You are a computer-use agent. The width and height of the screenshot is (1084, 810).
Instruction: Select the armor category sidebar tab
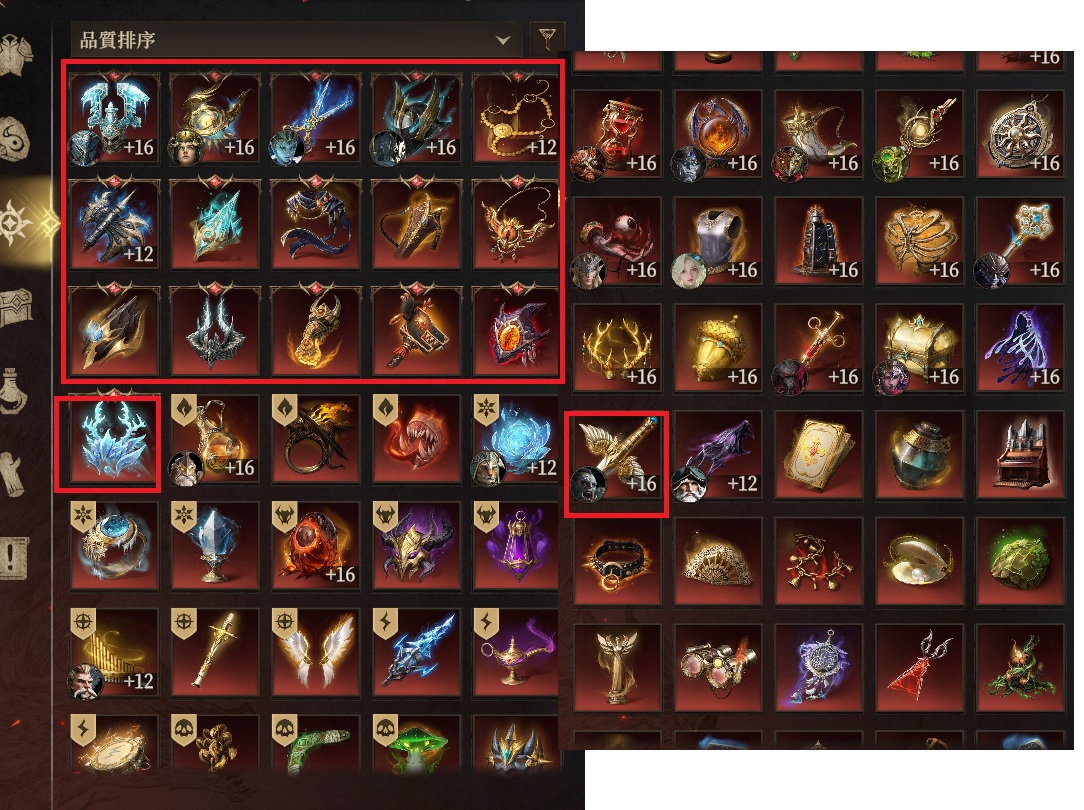click(x=17, y=53)
